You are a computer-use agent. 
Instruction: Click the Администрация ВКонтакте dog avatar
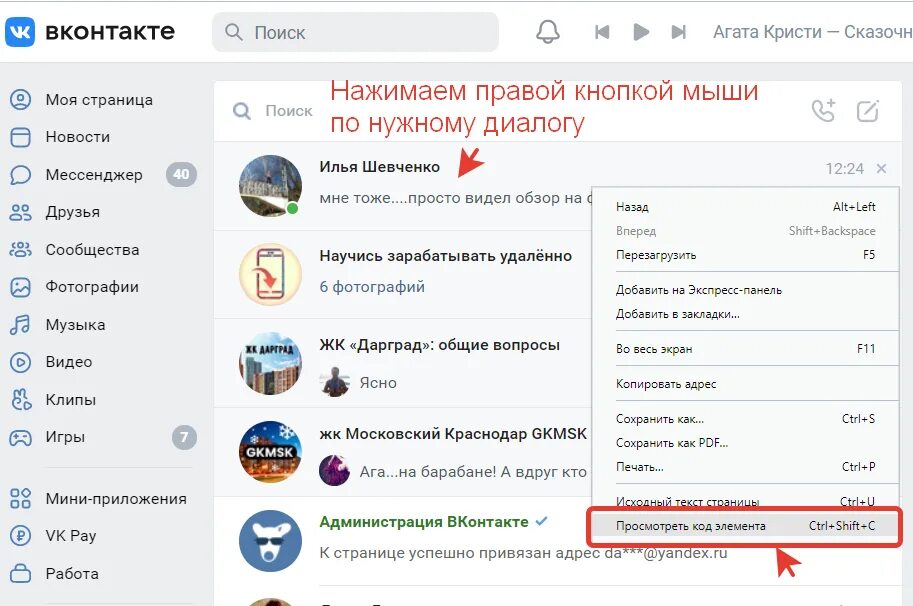click(270, 541)
